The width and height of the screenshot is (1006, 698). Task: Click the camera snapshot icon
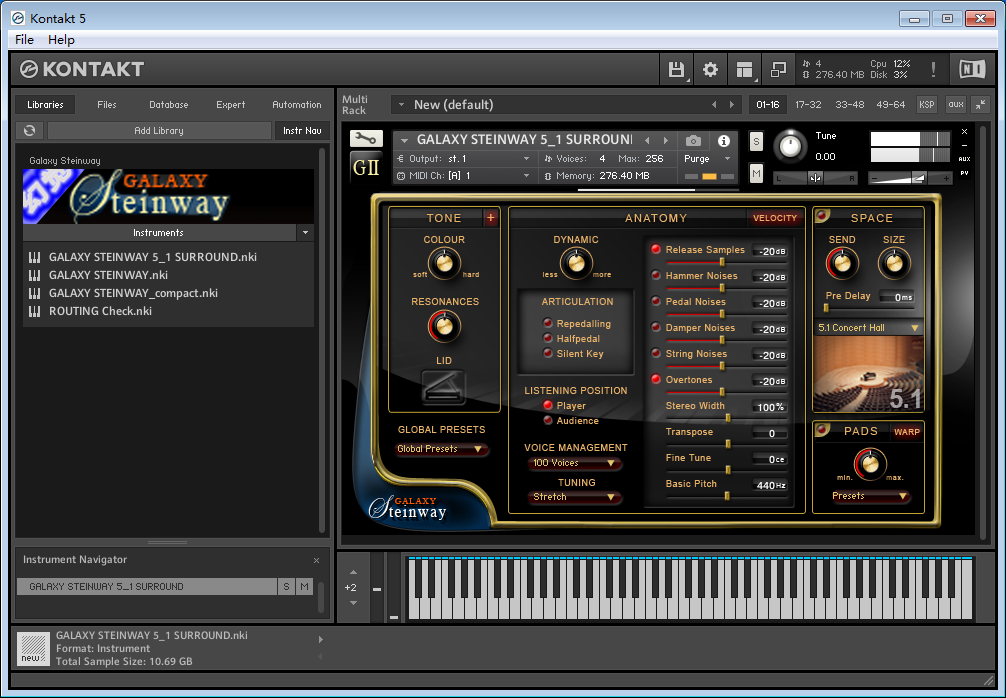(693, 141)
